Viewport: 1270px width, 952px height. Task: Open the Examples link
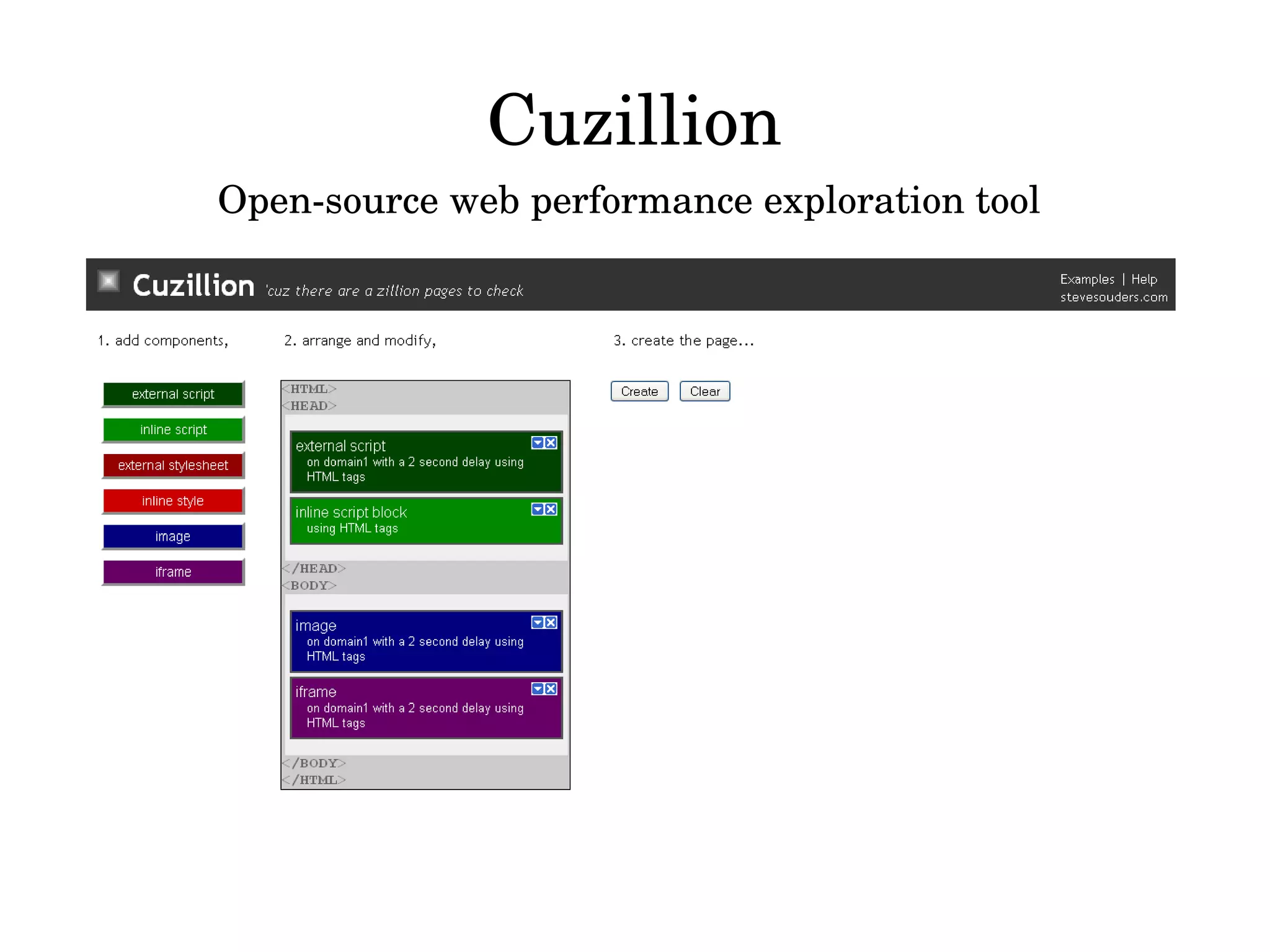[1087, 279]
